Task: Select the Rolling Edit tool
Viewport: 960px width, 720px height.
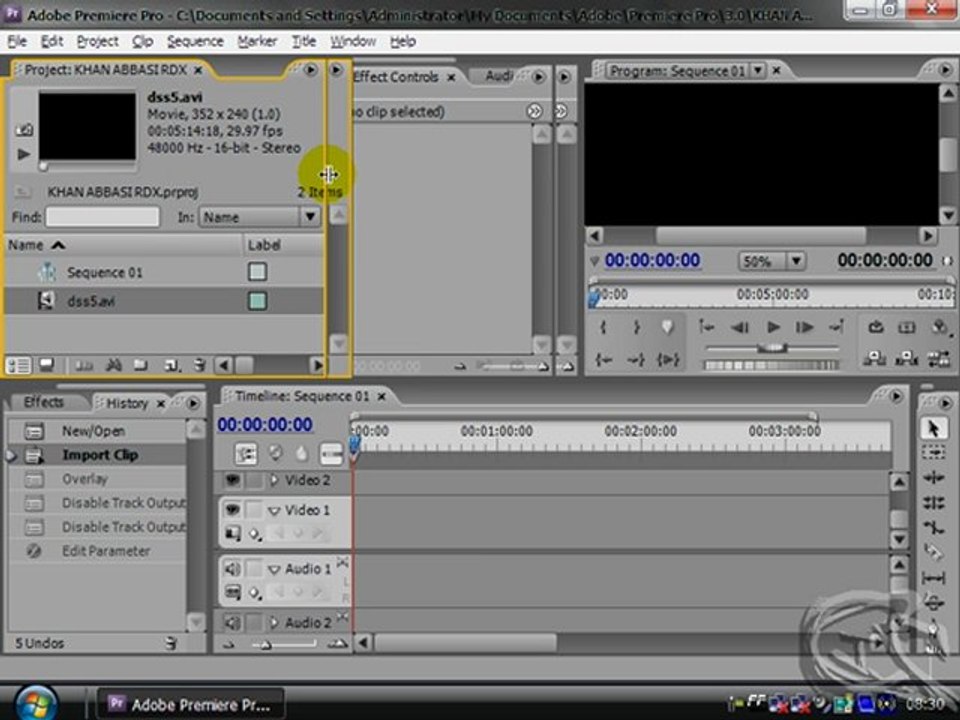Action: click(x=933, y=503)
